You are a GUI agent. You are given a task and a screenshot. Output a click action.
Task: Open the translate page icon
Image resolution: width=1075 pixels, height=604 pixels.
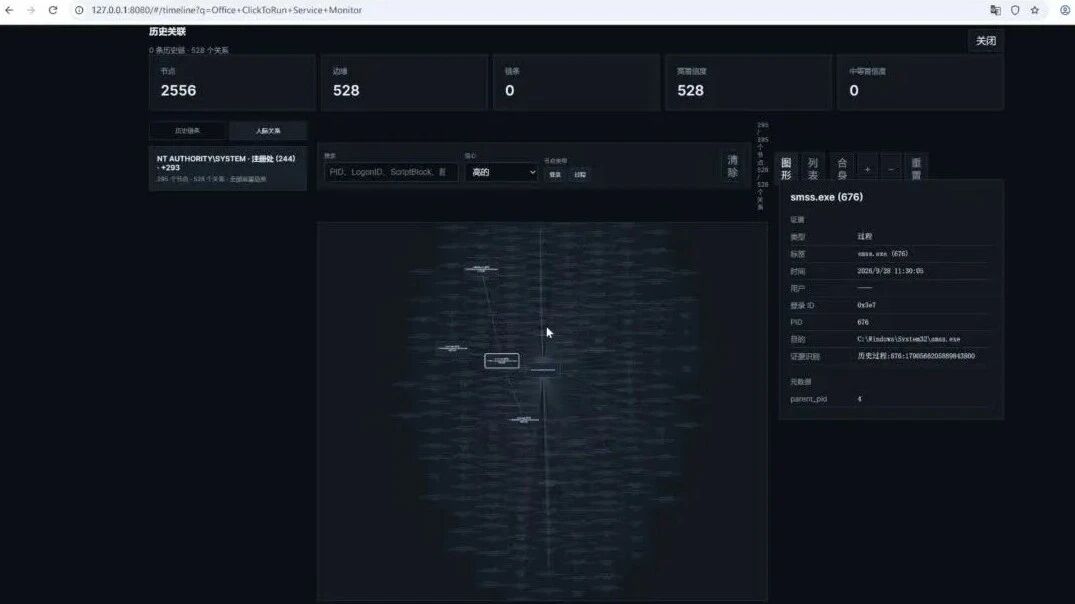pyautogui.click(x=995, y=10)
